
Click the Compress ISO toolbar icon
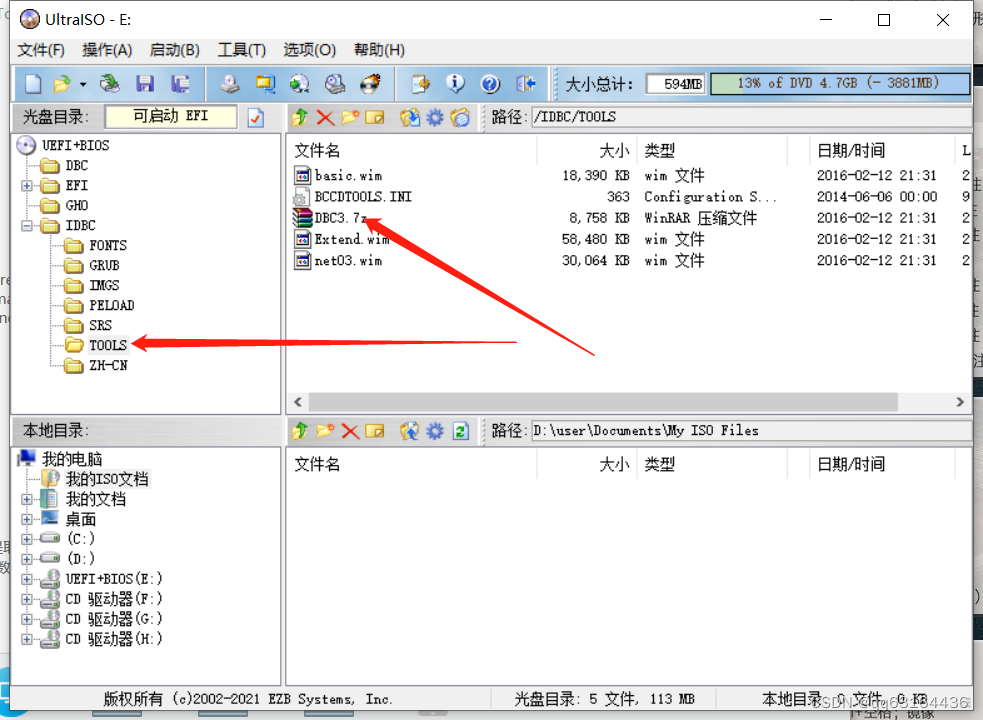pos(265,83)
